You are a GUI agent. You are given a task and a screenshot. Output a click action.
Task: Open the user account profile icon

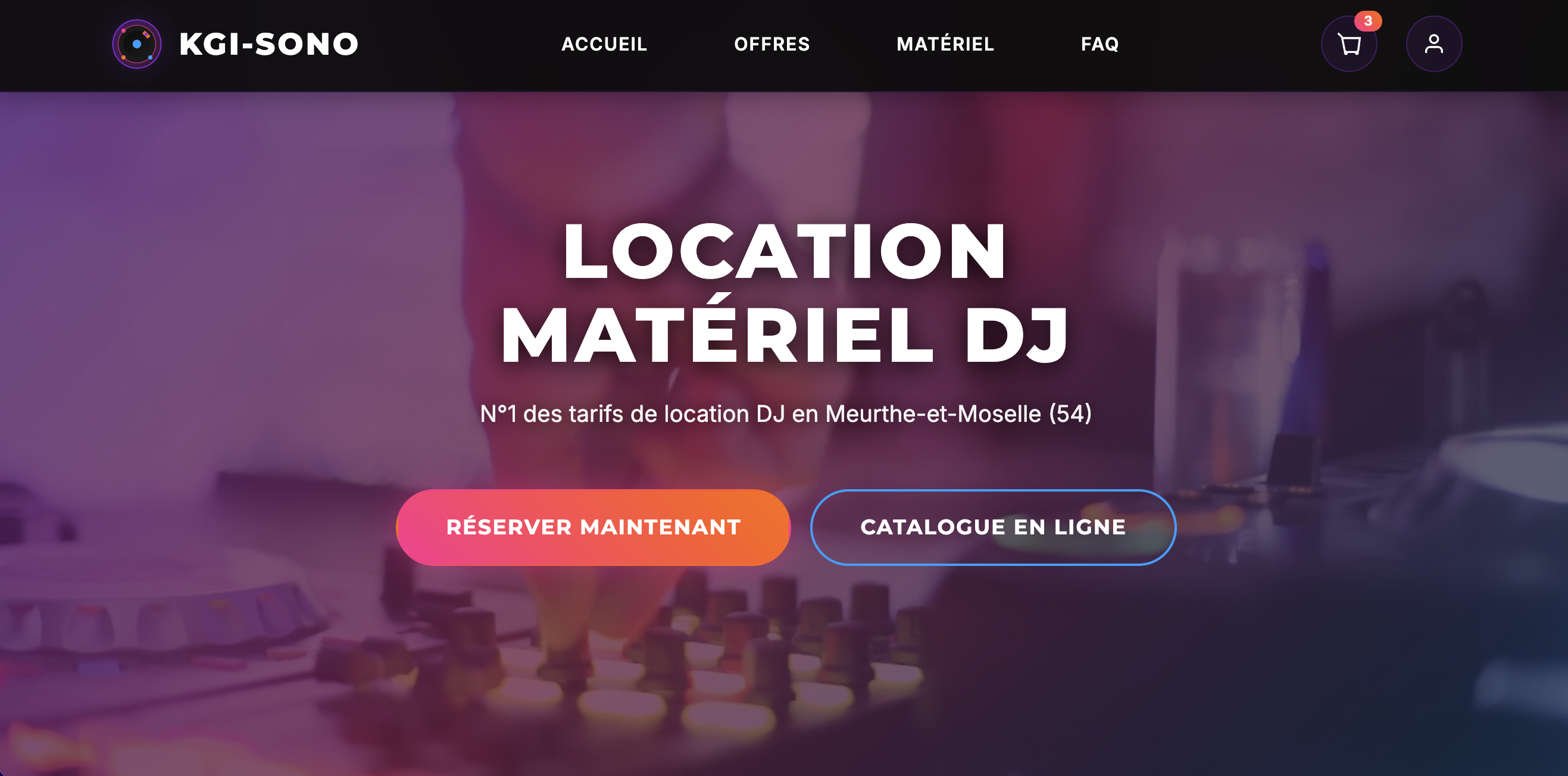tap(1433, 44)
